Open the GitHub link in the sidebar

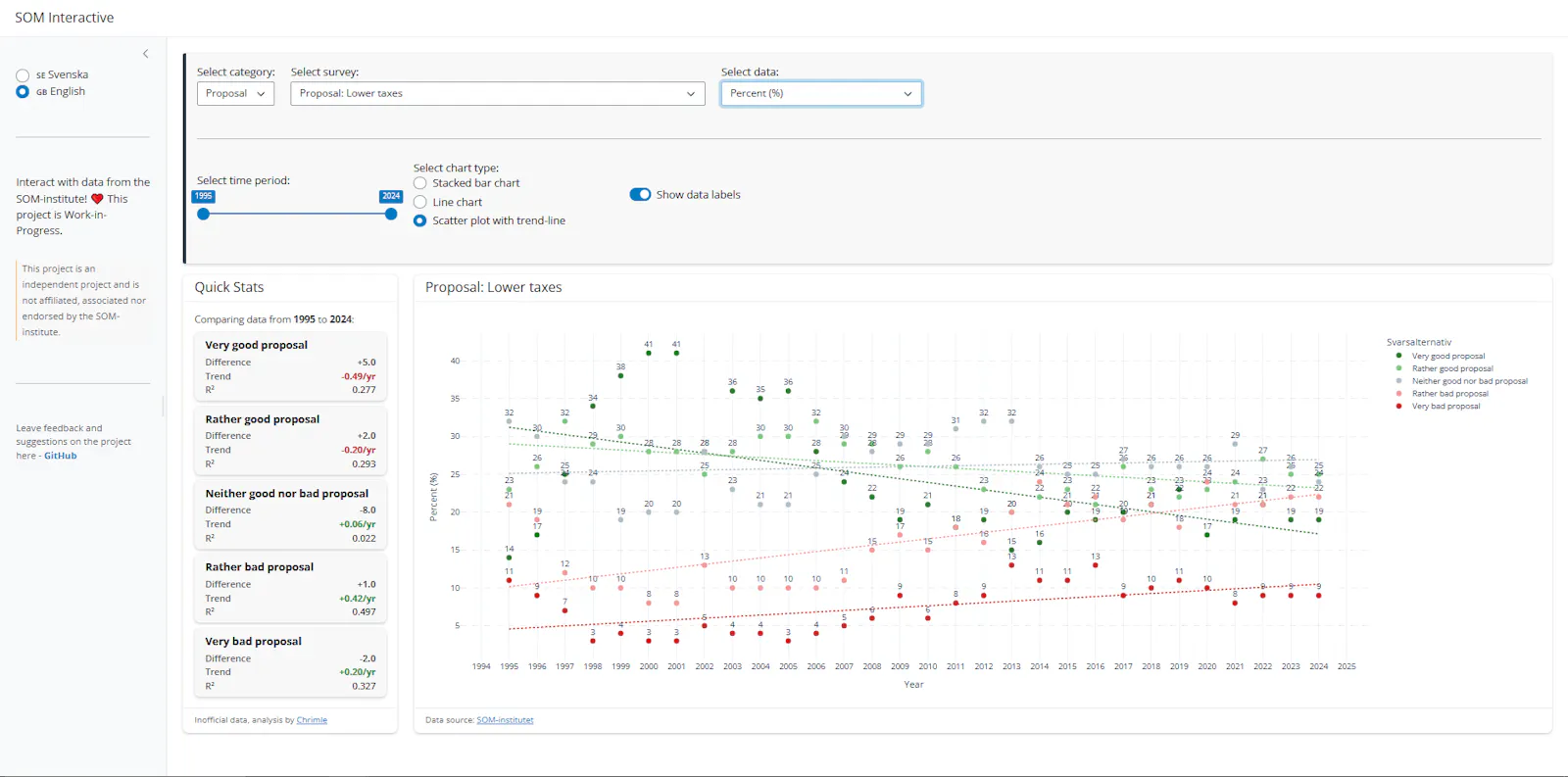[61, 456]
